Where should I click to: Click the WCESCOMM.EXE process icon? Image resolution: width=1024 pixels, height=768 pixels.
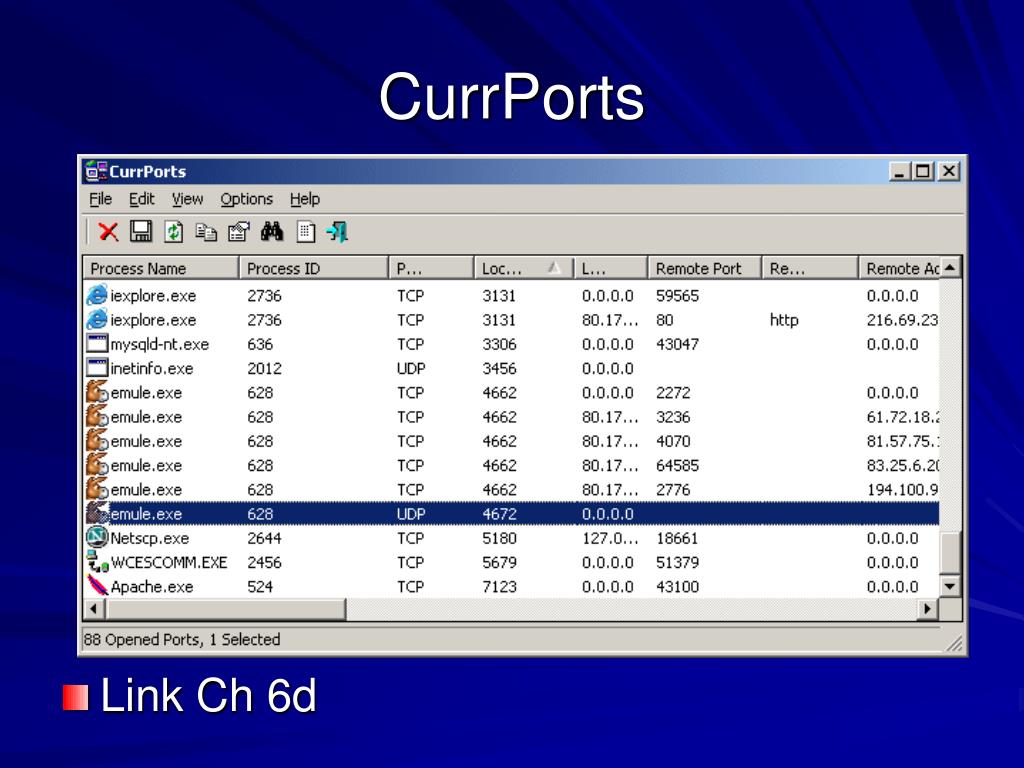pyautogui.click(x=97, y=562)
